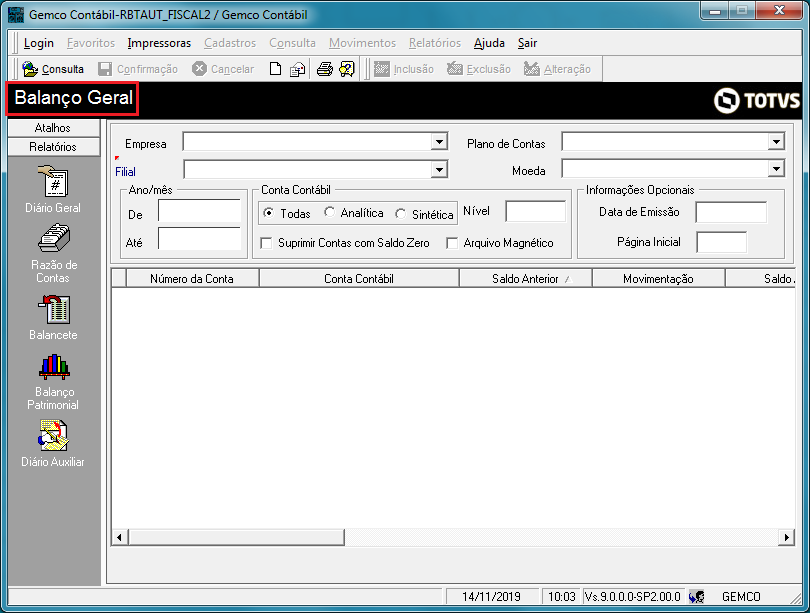810x613 pixels.
Task: Click the Consulta toolbar button
Action: click(x=53, y=69)
